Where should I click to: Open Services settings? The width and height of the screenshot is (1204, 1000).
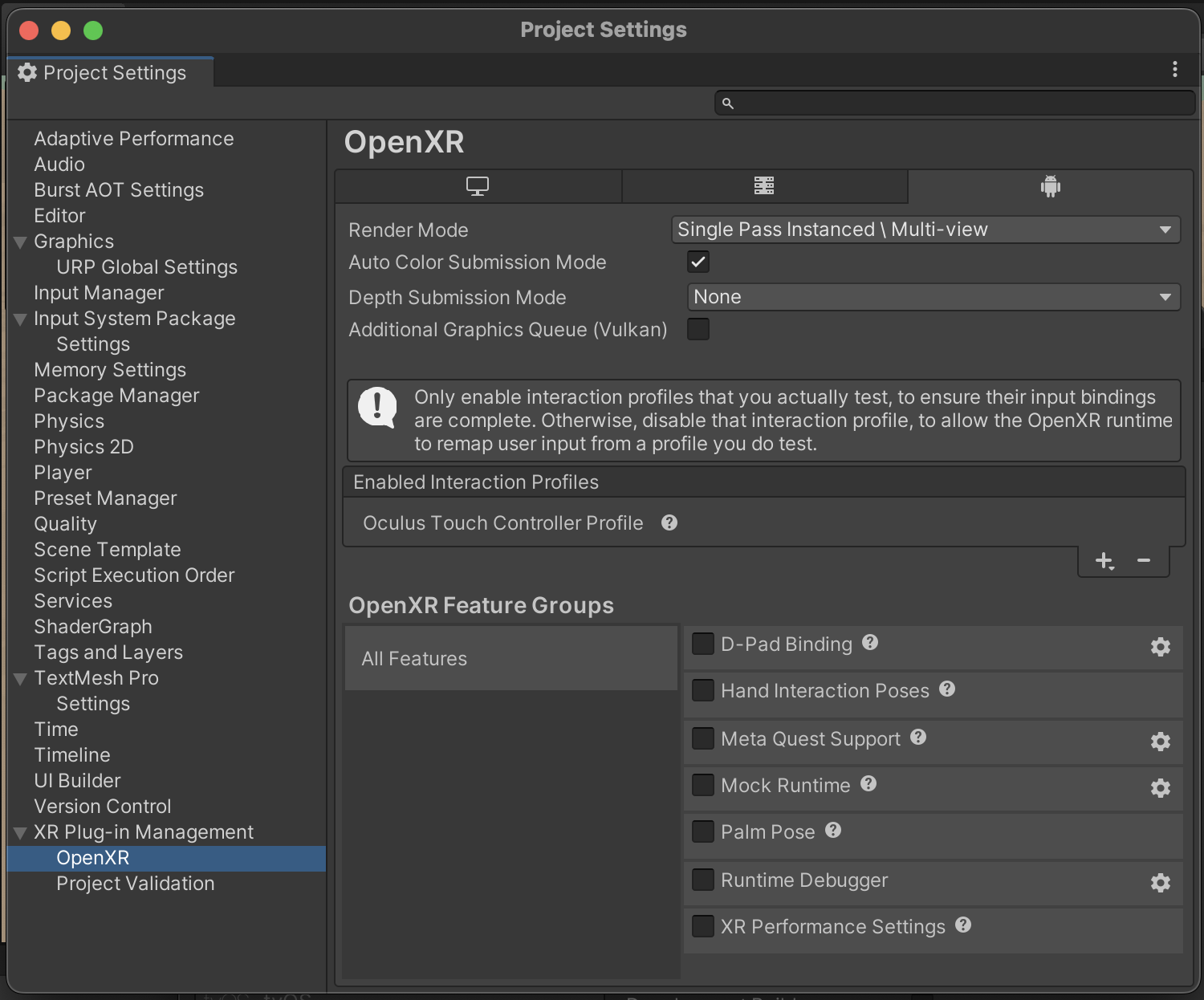click(x=73, y=601)
